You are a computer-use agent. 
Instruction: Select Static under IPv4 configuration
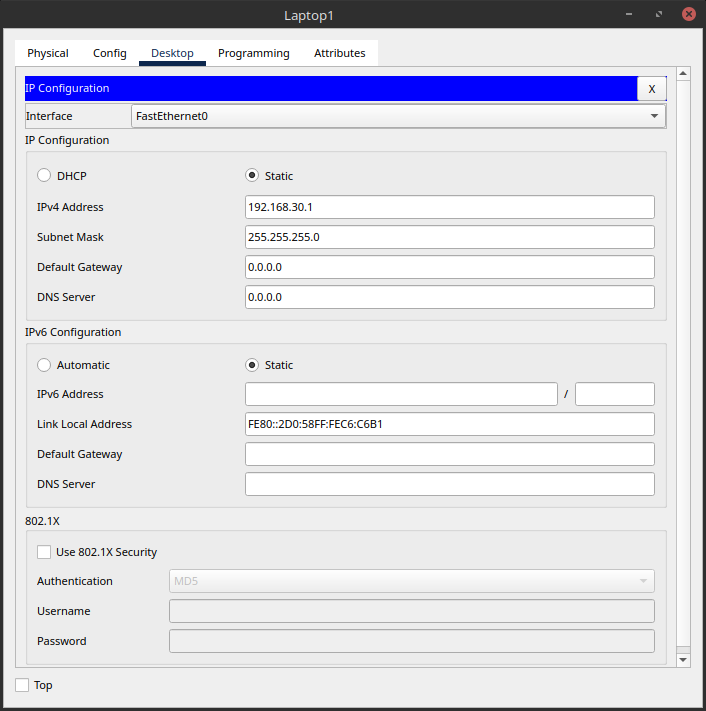pyautogui.click(x=252, y=176)
